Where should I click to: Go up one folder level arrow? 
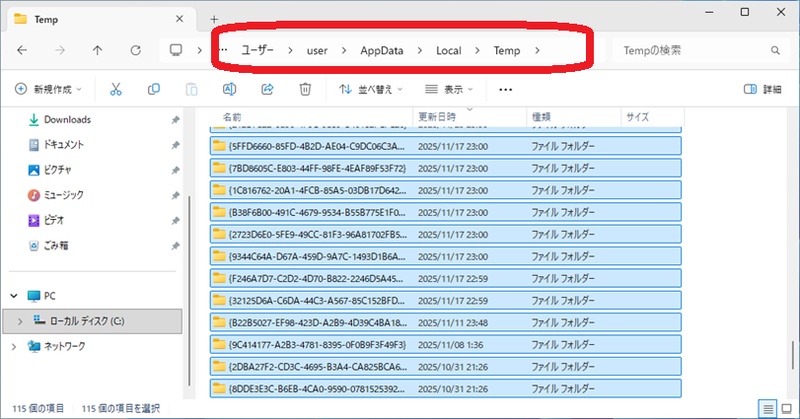[x=97, y=50]
